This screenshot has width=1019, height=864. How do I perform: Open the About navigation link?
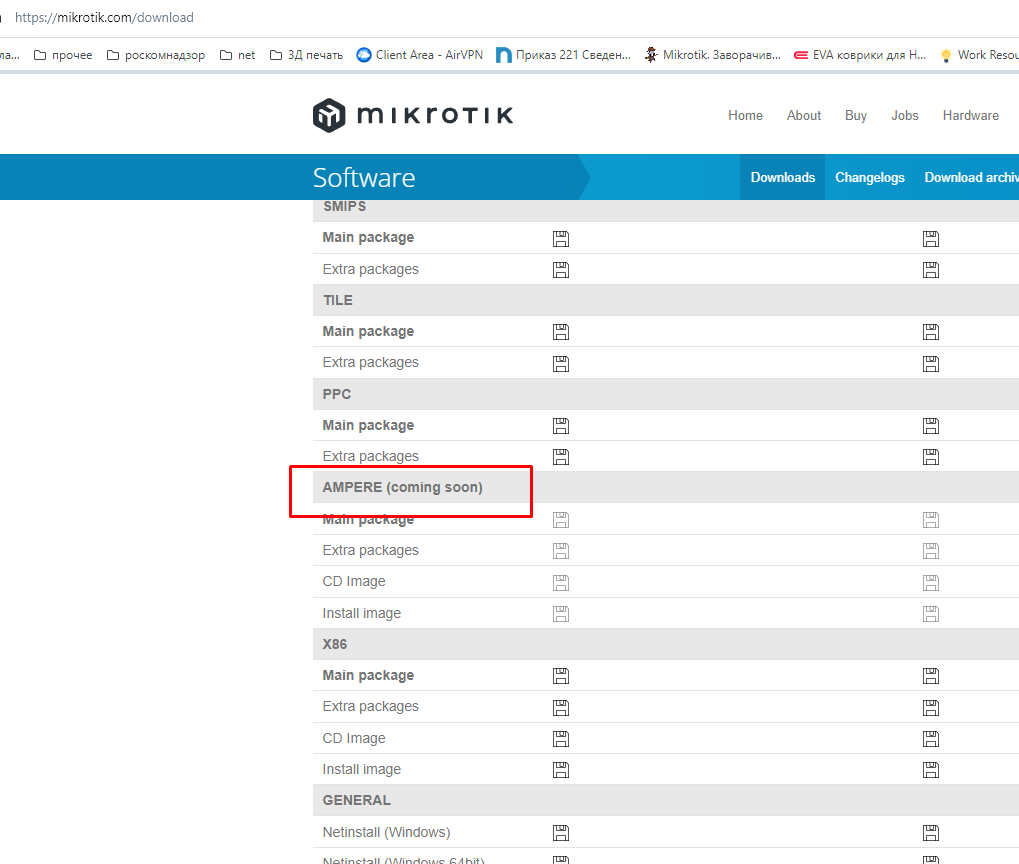[803, 115]
